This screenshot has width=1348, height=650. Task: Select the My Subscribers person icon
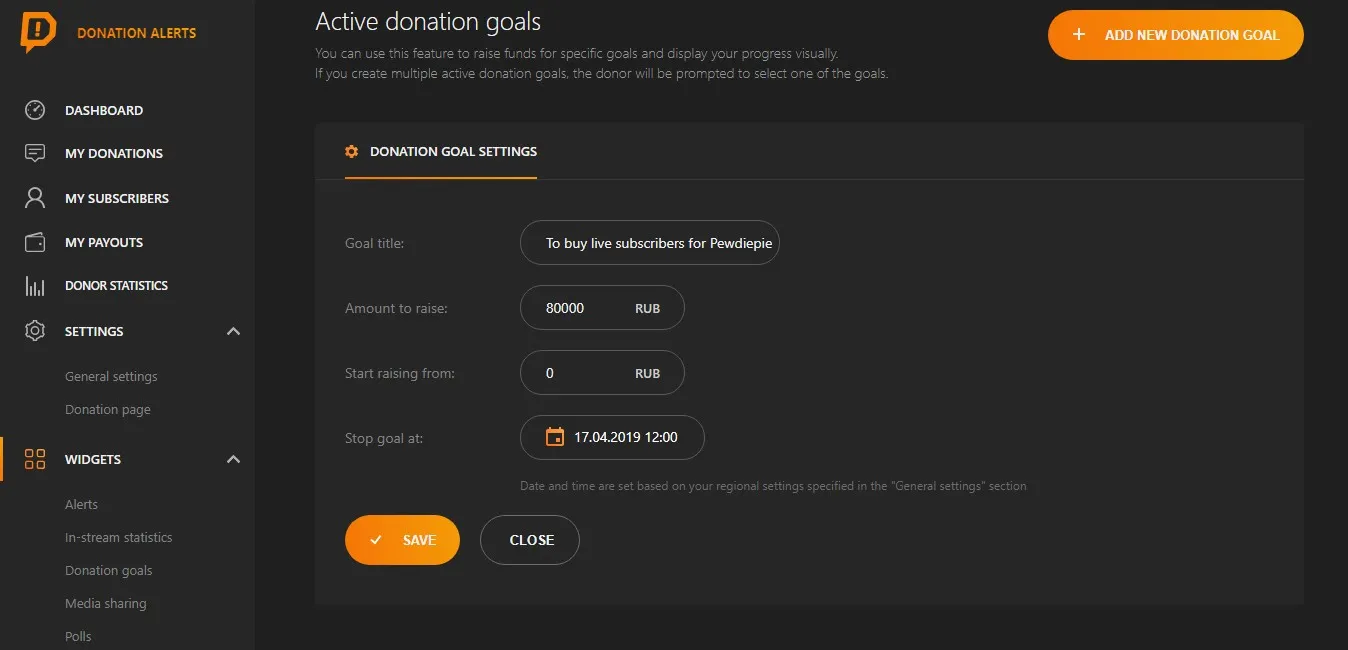(x=35, y=198)
